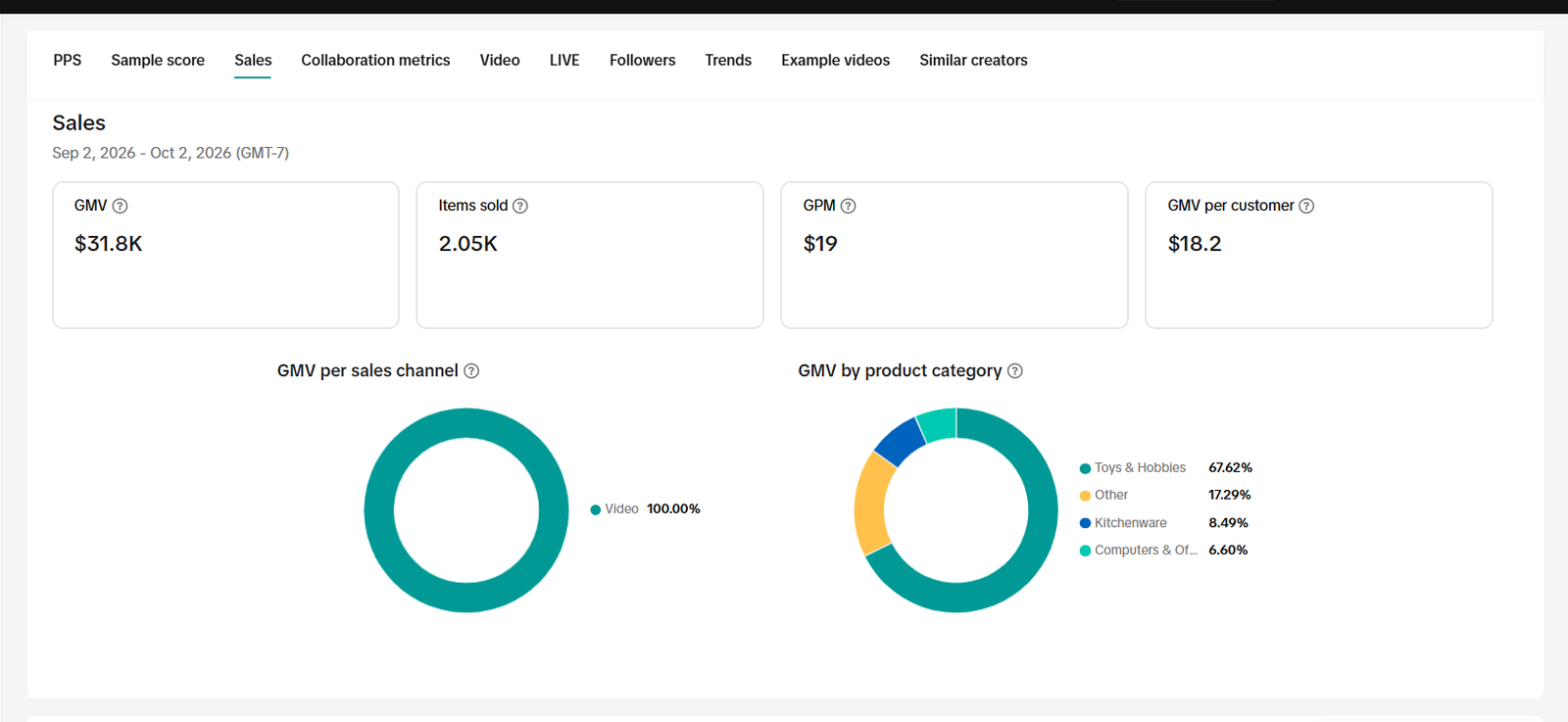Image resolution: width=1568 pixels, height=722 pixels.
Task: Open the Trends tab
Action: pyautogui.click(x=728, y=60)
